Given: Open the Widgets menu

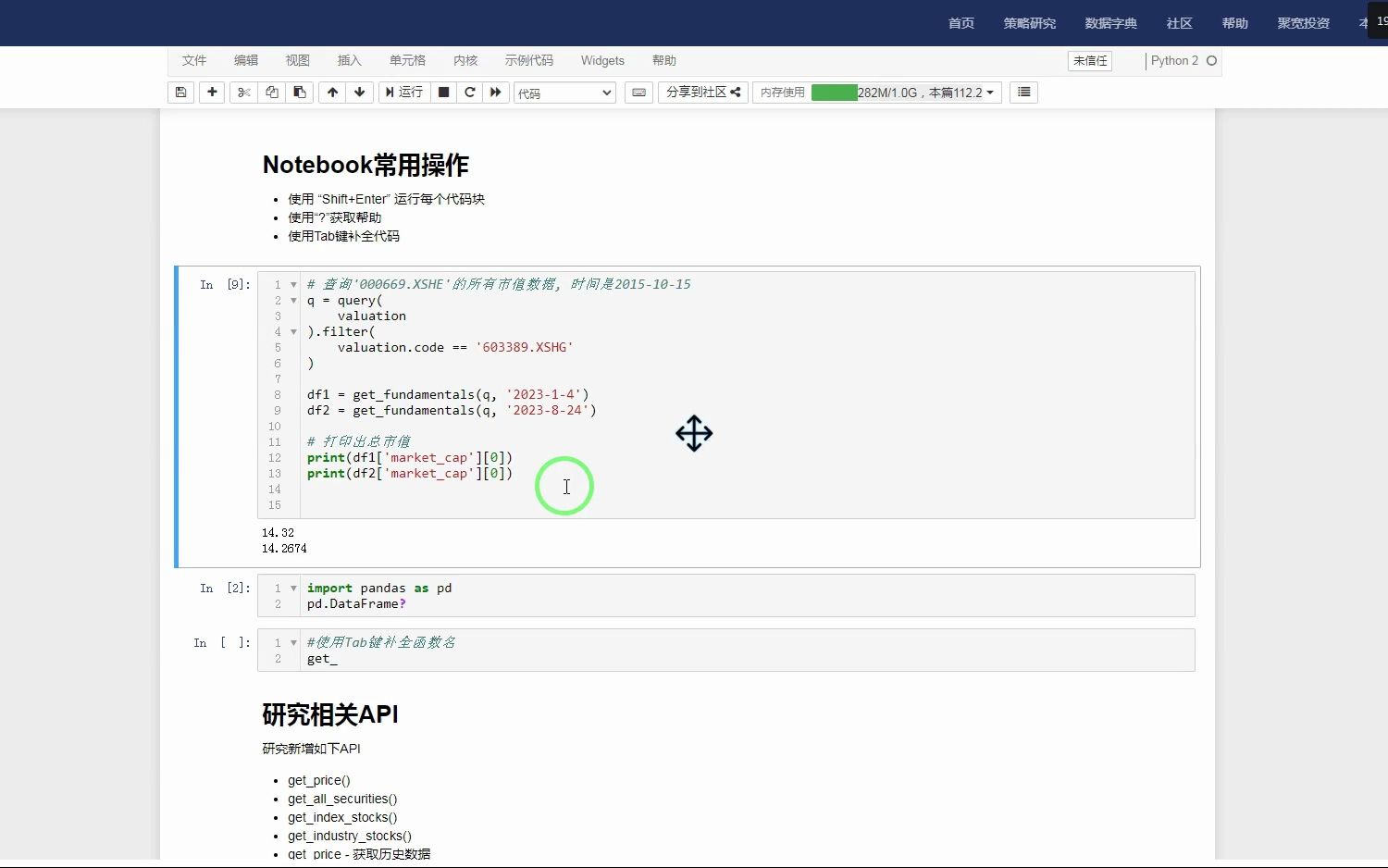Looking at the screenshot, I should point(602,60).
